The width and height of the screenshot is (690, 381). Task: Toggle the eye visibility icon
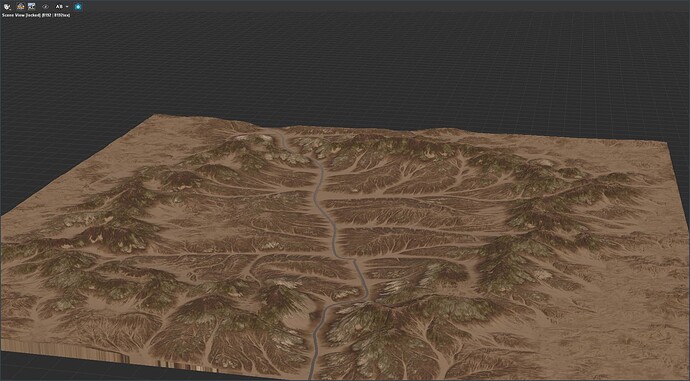click(x=45, y=7)
